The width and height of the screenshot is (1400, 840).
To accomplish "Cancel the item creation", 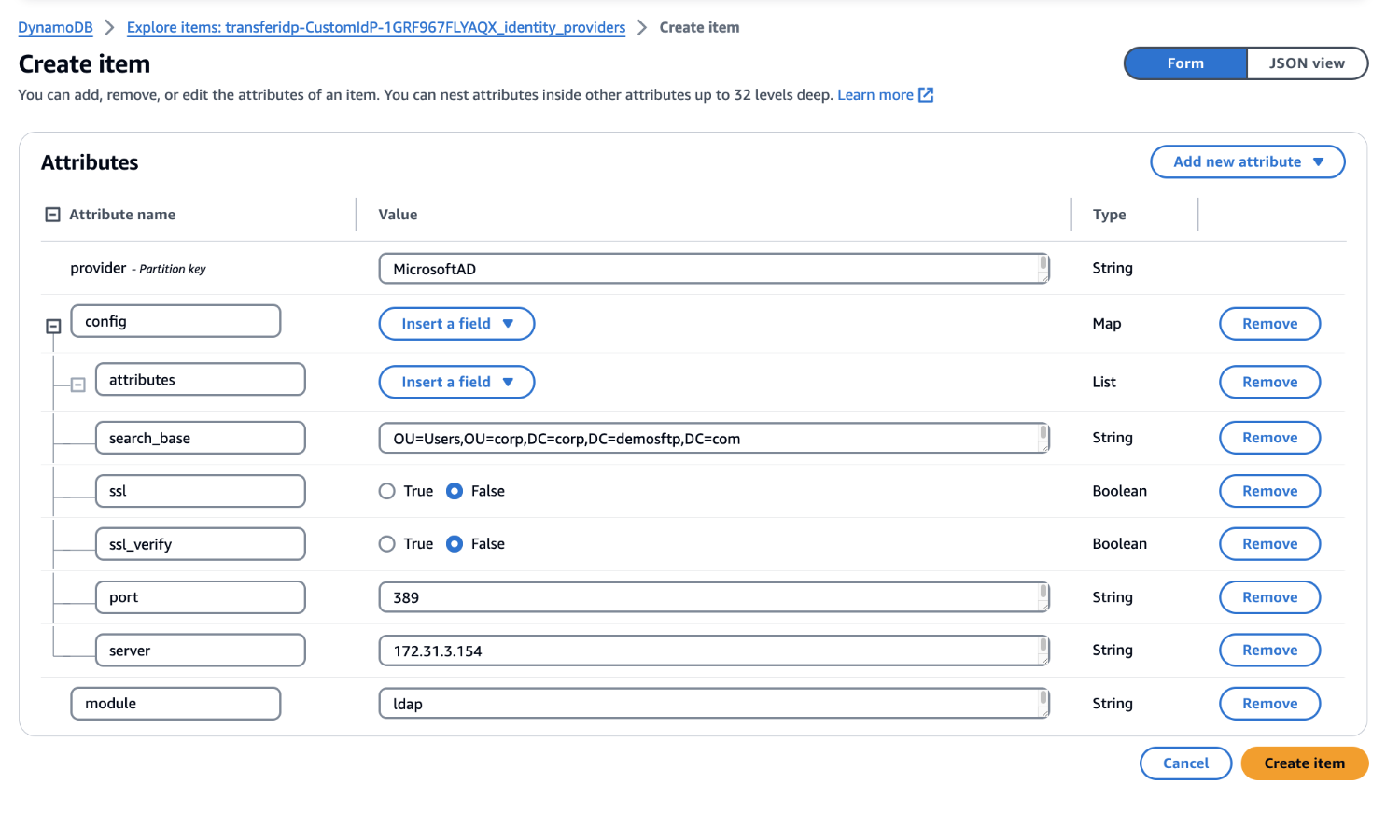I will [1185, 763].
